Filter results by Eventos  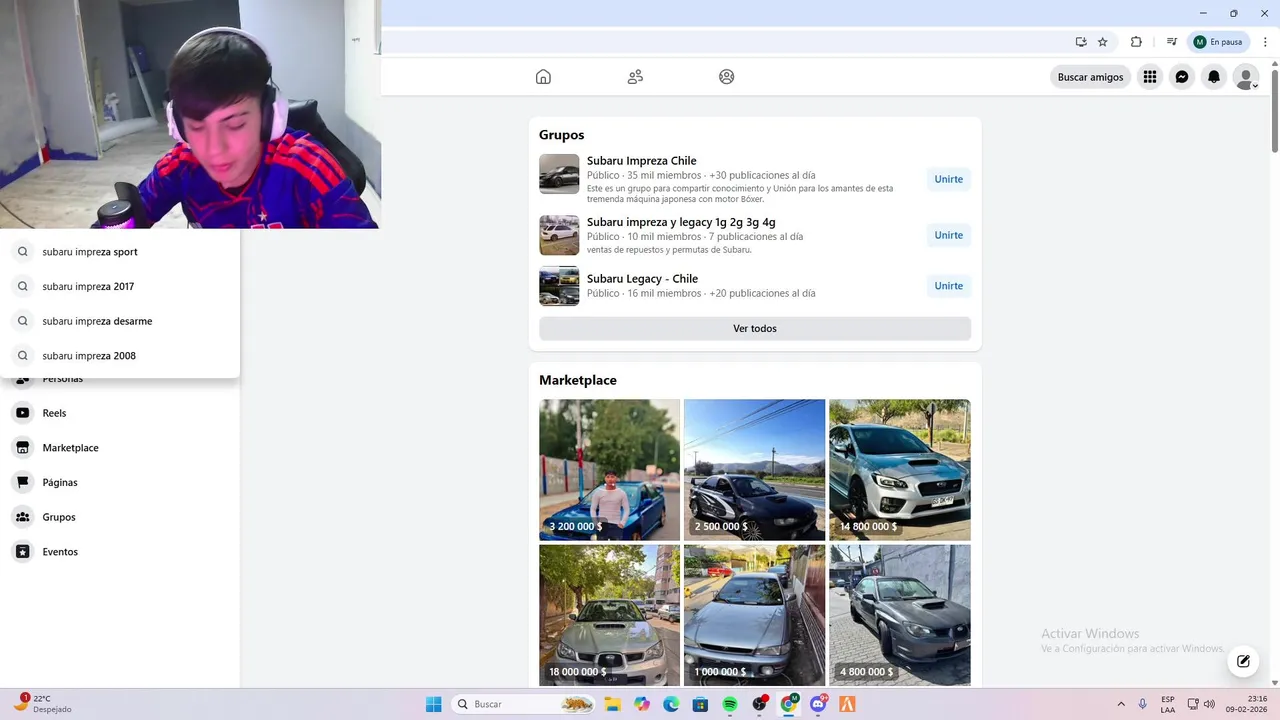[x=120, y=552]
